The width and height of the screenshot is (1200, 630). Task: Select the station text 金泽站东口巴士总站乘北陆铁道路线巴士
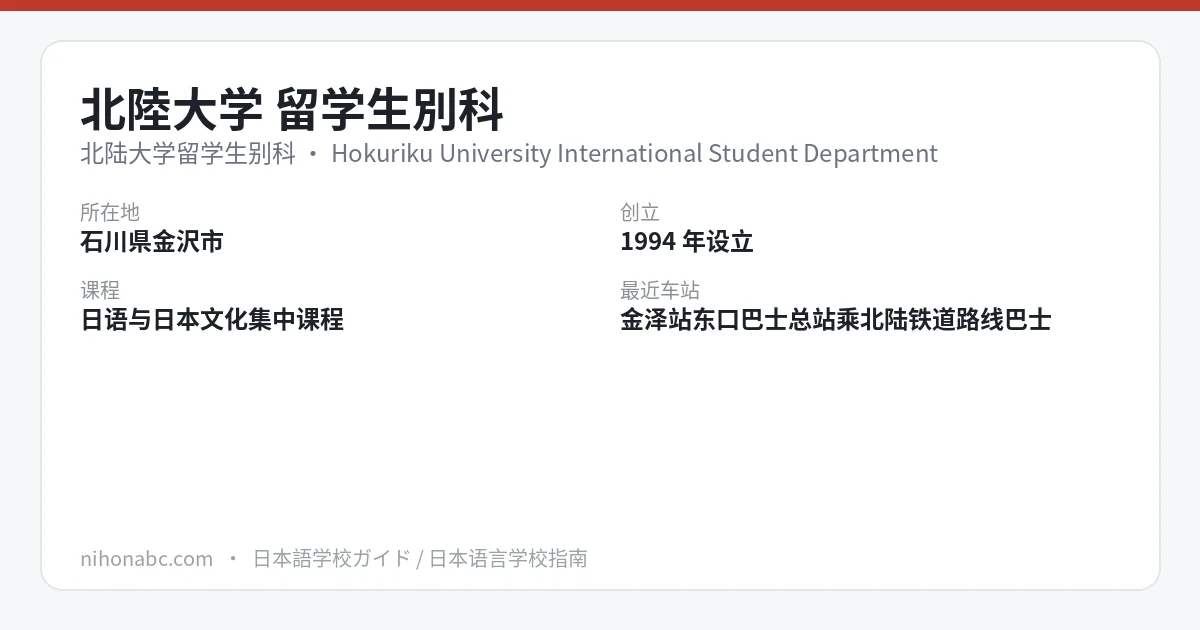click(836, 319)
